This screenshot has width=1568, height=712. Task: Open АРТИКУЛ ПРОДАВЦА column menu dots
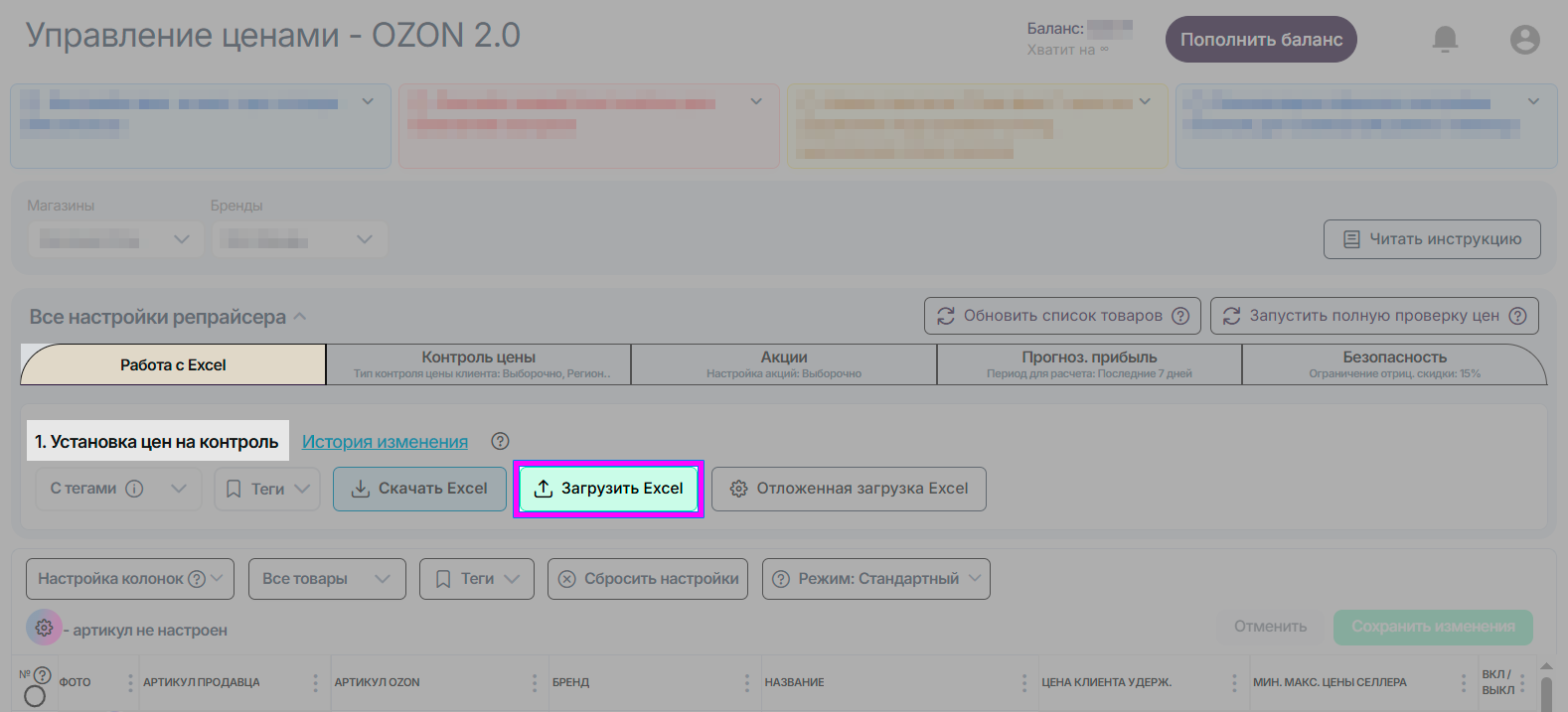[x=315, y=683]
